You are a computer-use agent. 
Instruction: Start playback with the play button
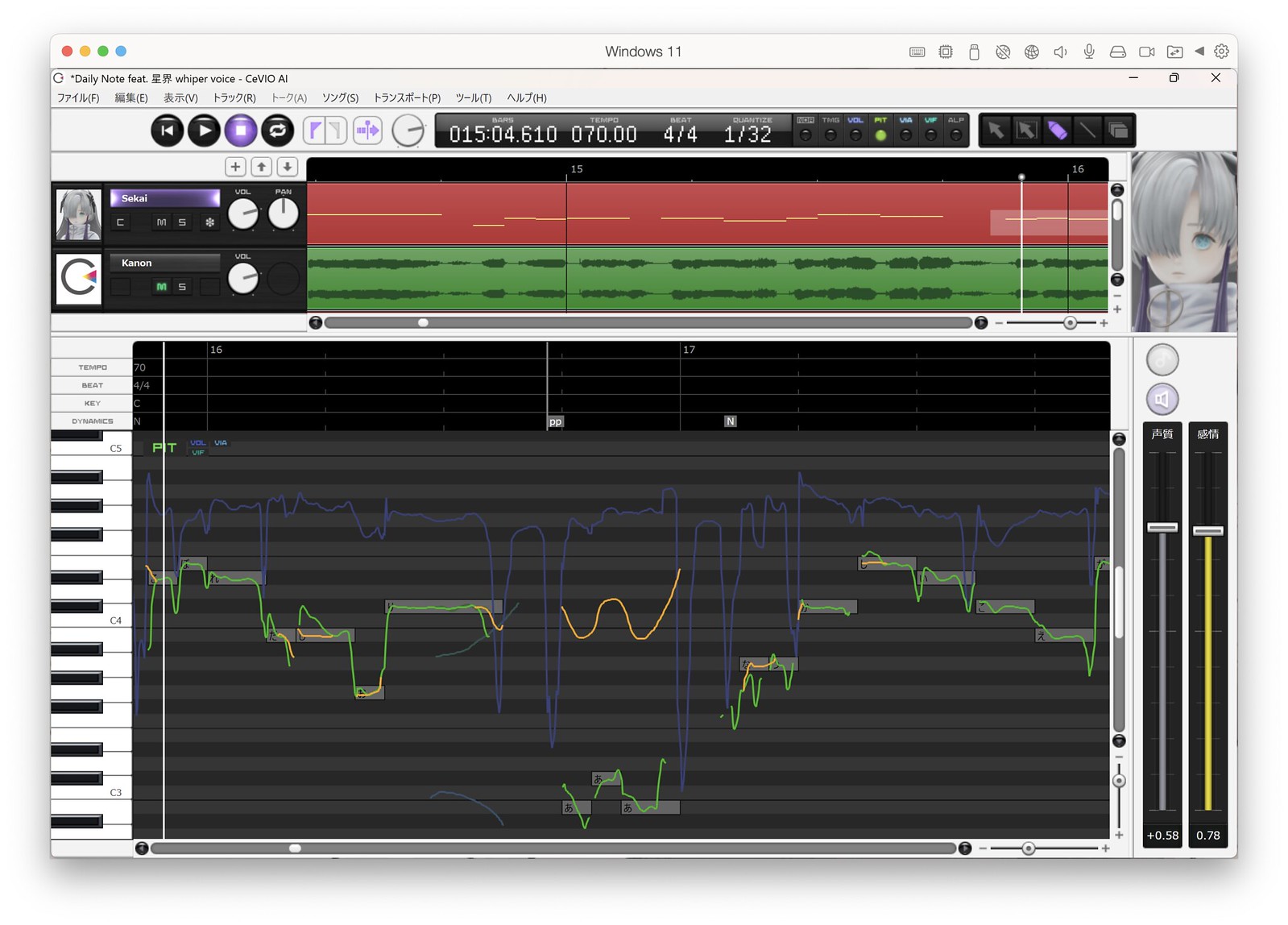coord(204,131)
